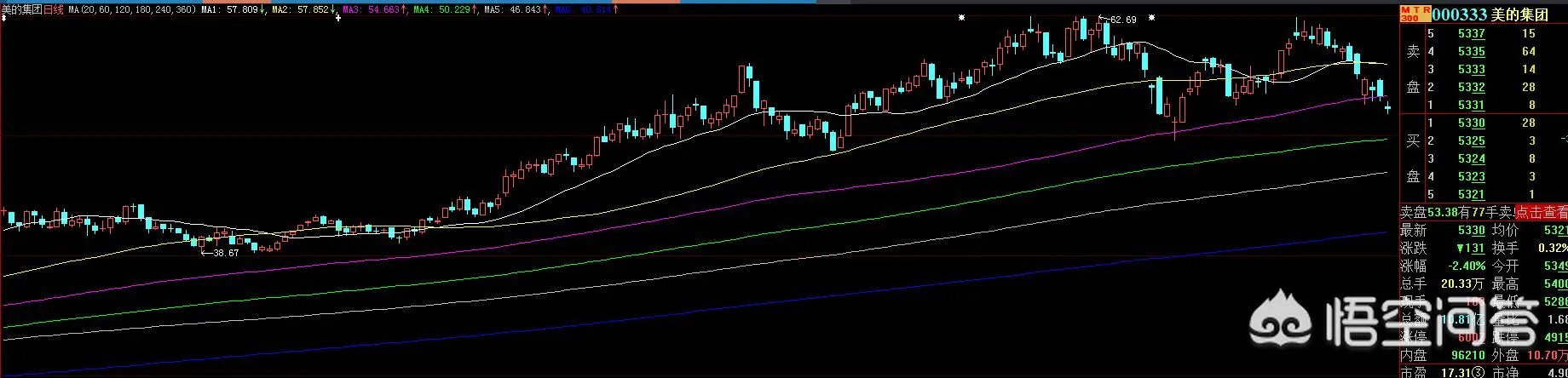Click the 美的集团 name at chart top-left

(21, 9)
